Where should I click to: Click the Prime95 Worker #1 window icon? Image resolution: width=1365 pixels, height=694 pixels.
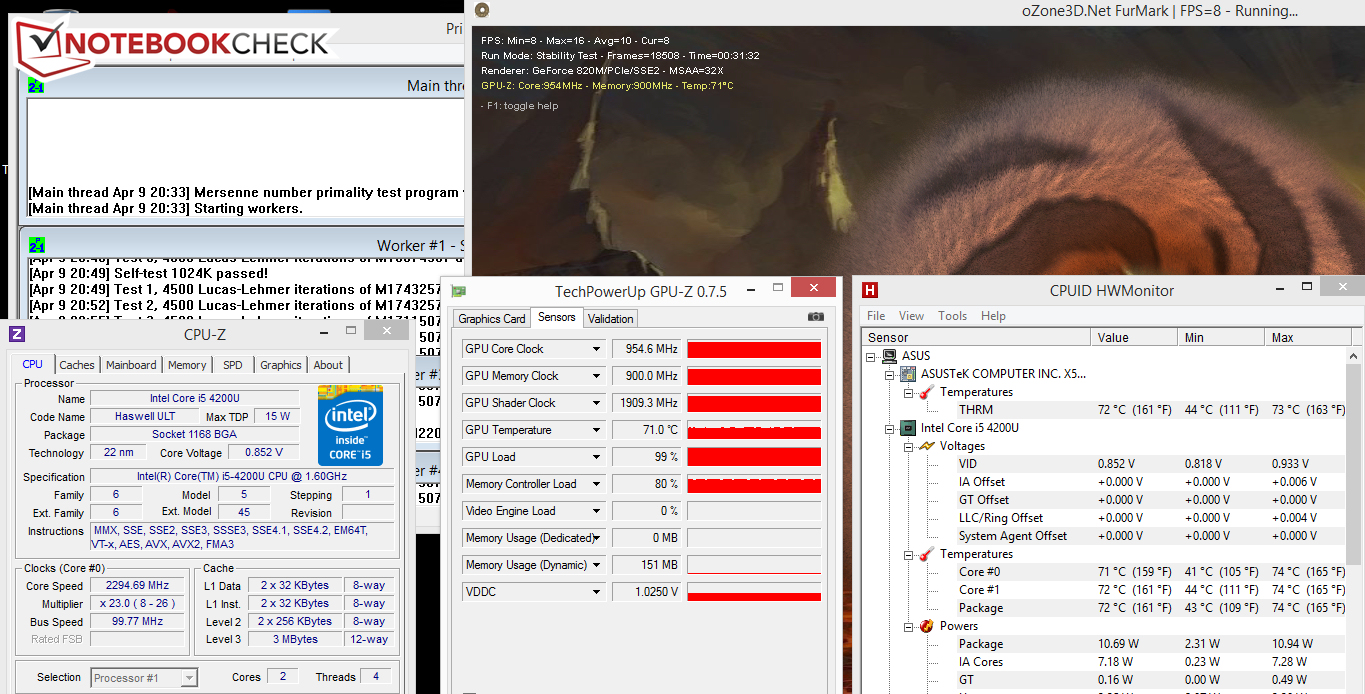[36, 245]
